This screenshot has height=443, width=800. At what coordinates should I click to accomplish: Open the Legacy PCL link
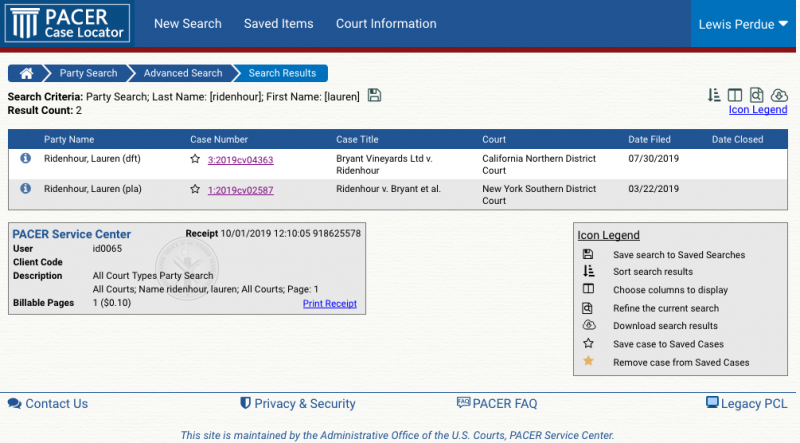754,404
